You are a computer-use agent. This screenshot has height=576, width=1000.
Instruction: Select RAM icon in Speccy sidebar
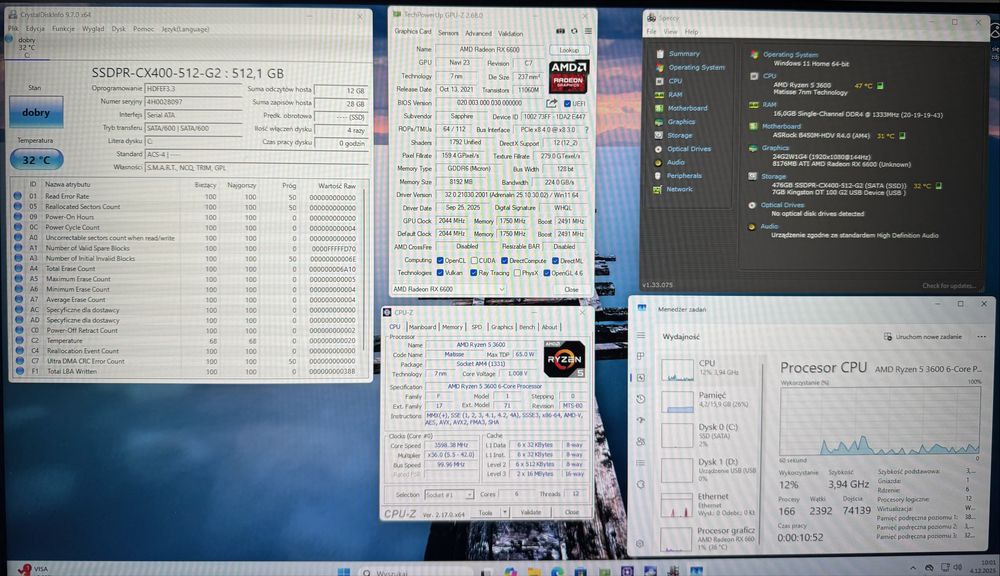pyautogui.click(x=659, y=94)
